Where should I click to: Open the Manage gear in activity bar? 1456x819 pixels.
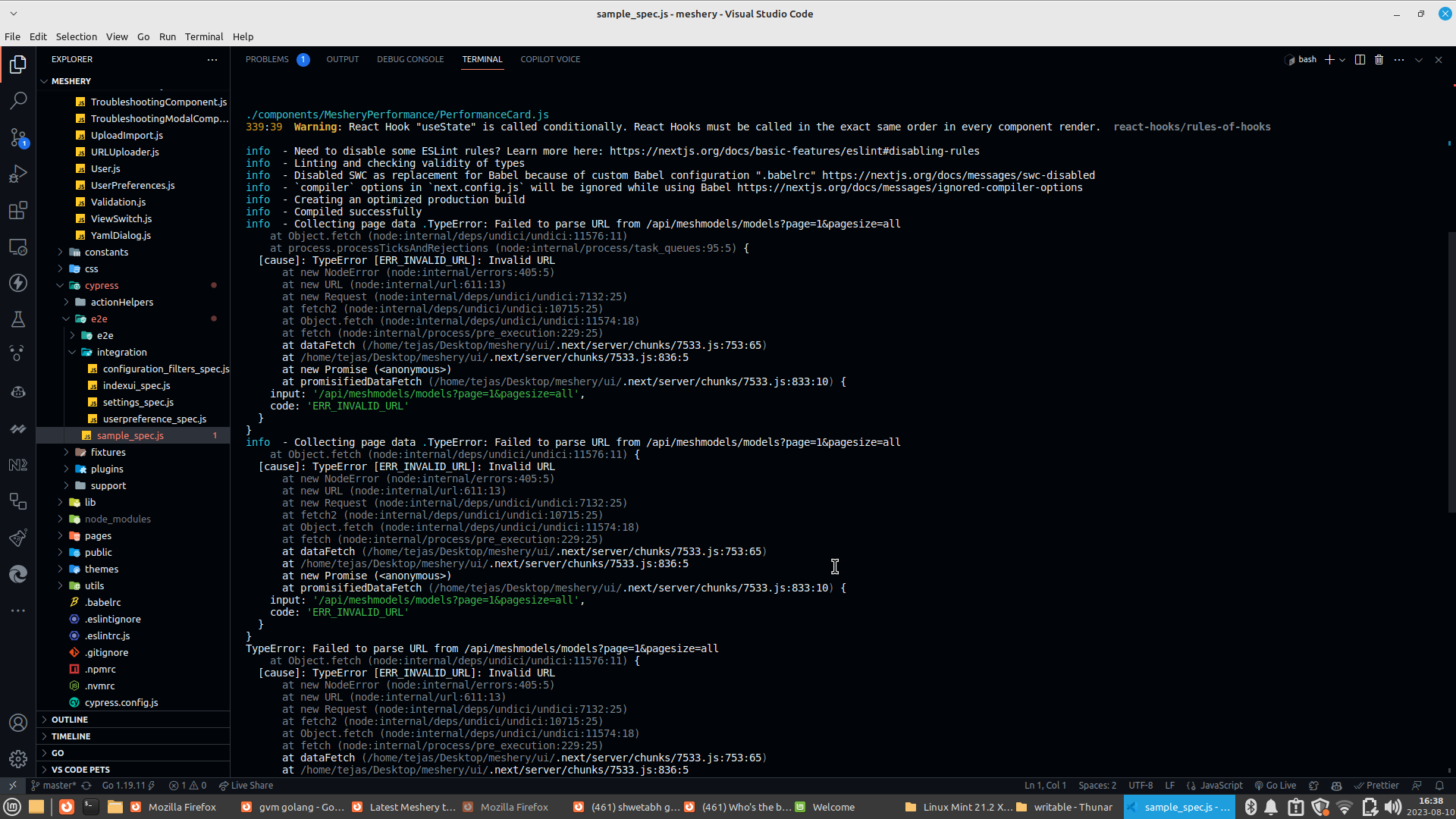(x=18, y=758)
